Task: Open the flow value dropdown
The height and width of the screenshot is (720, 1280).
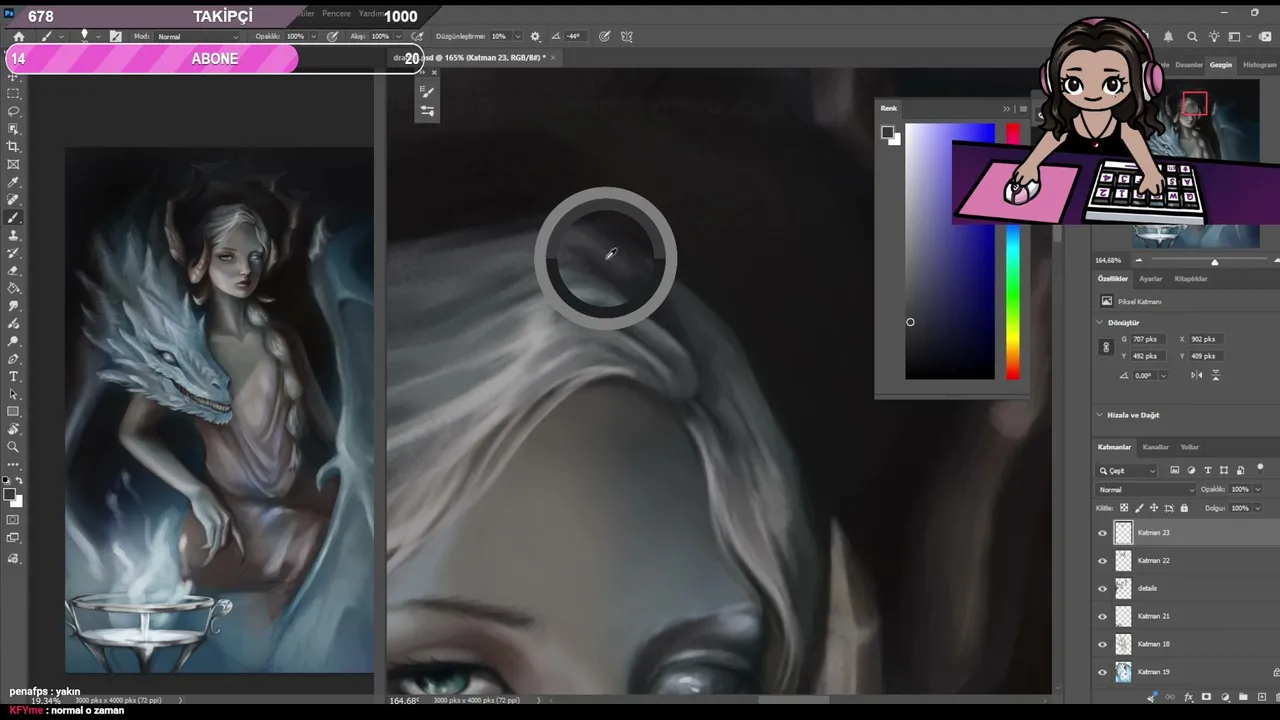Action: 397,37
